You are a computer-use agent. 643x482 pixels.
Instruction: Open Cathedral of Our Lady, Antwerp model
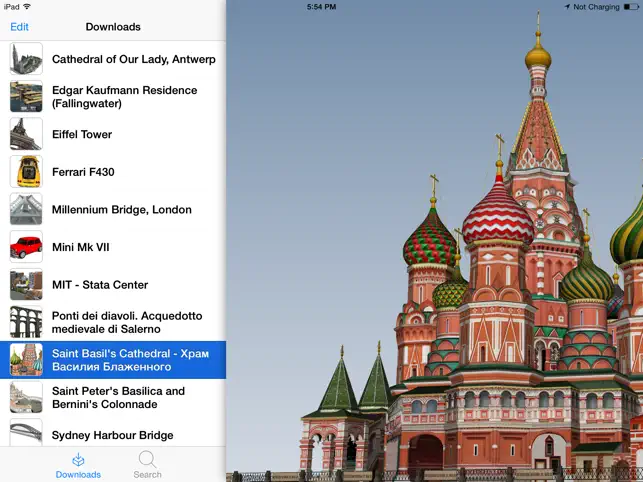coord(113,59)
